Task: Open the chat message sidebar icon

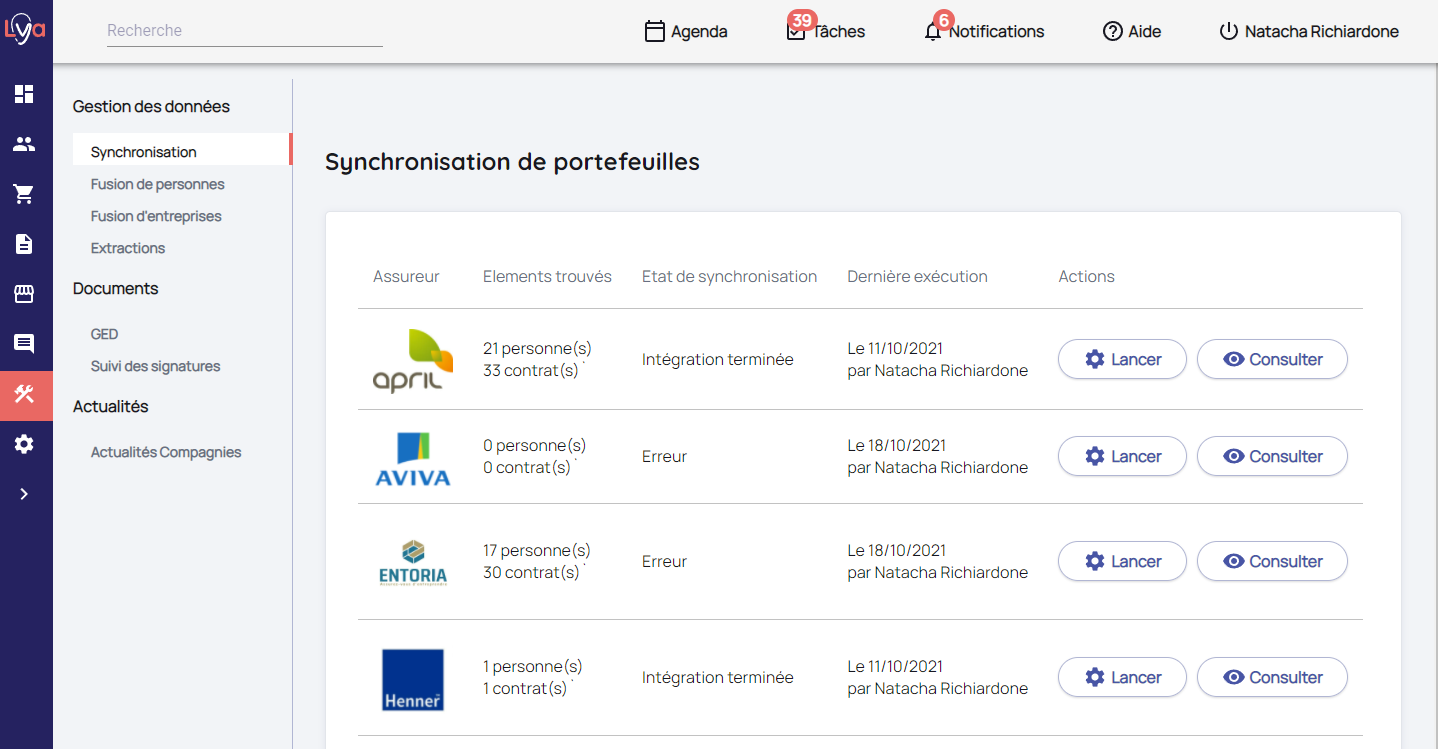Action: [x=24, y=344]
